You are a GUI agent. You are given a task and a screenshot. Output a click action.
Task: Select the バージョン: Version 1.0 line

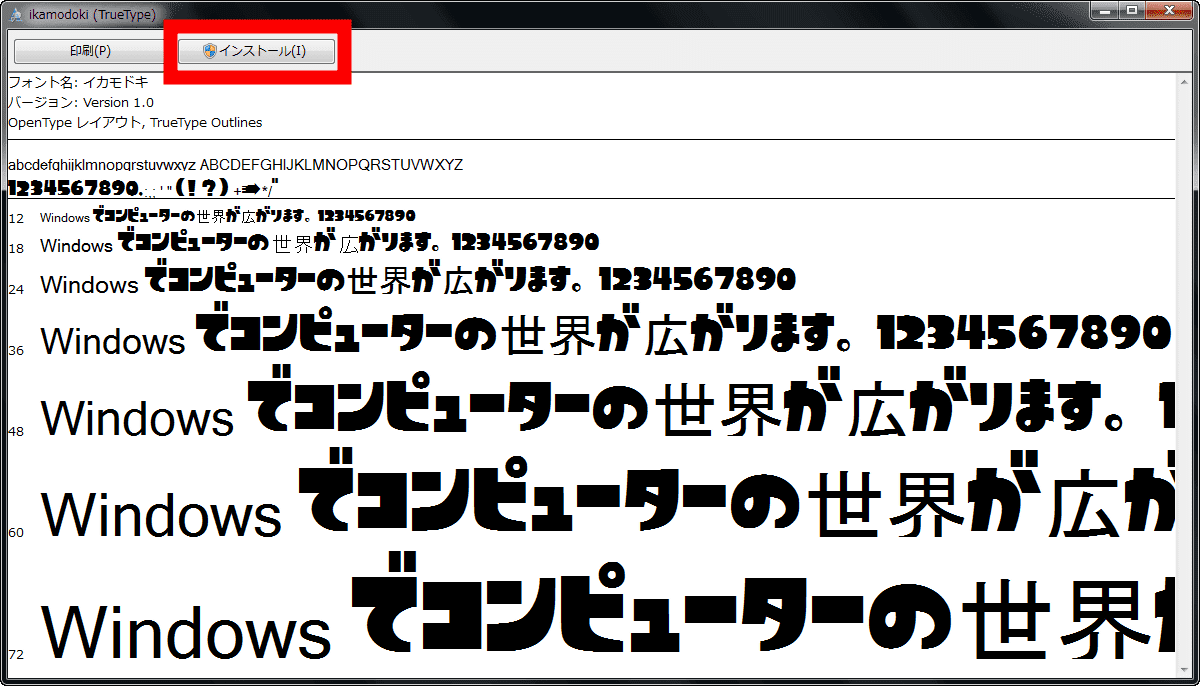coord(81,103)
